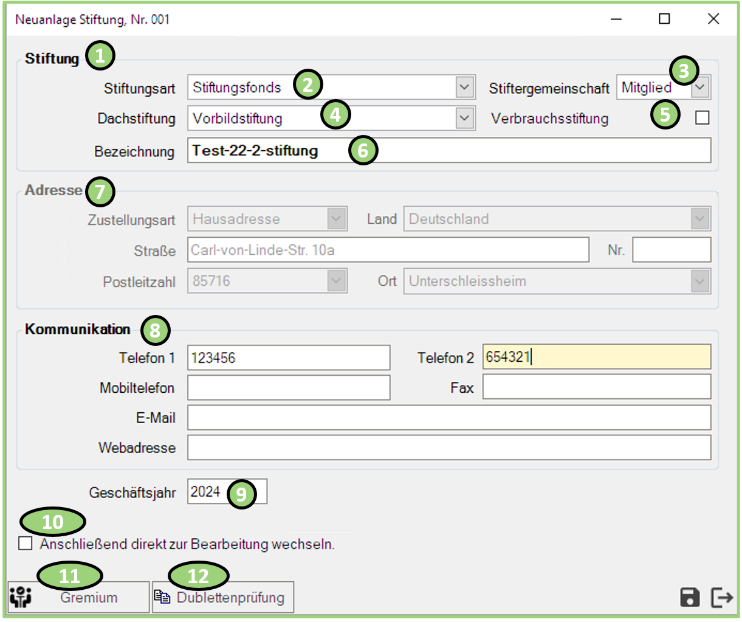
Task: Select the Mobiltelefon input field
Action: [x=288, y=387]
